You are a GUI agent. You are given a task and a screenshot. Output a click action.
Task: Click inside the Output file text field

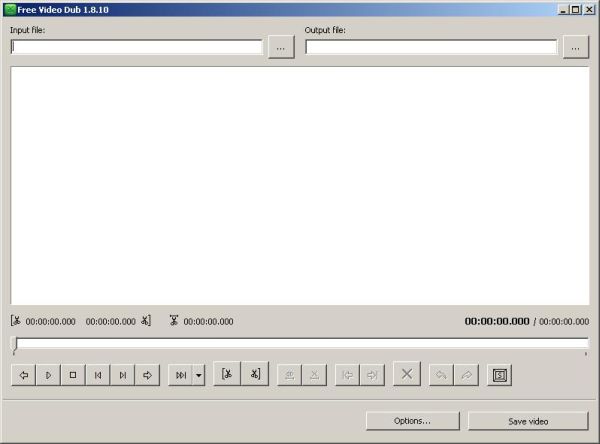pos(430,47)
